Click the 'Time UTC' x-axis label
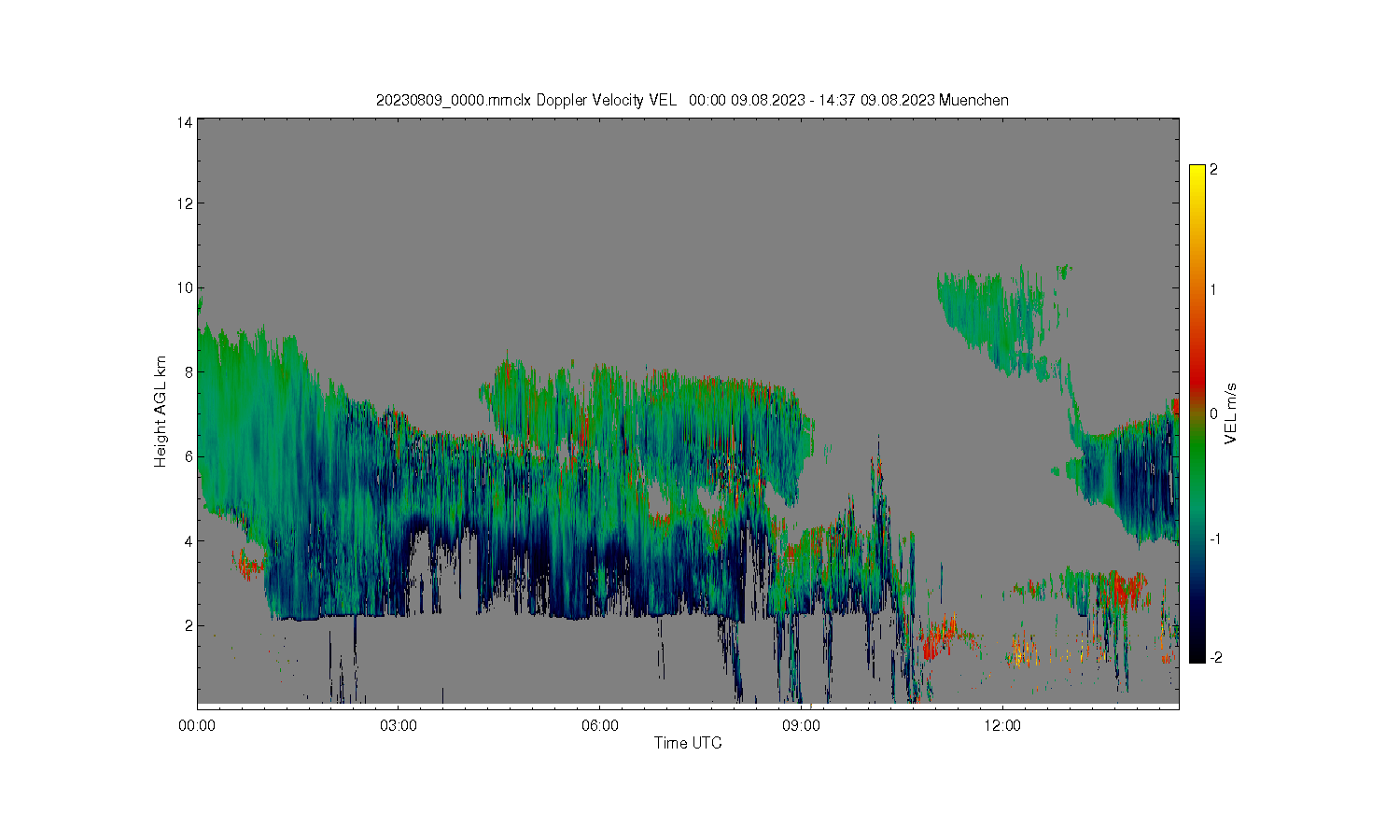The image size is (1400, 840). 688,743
